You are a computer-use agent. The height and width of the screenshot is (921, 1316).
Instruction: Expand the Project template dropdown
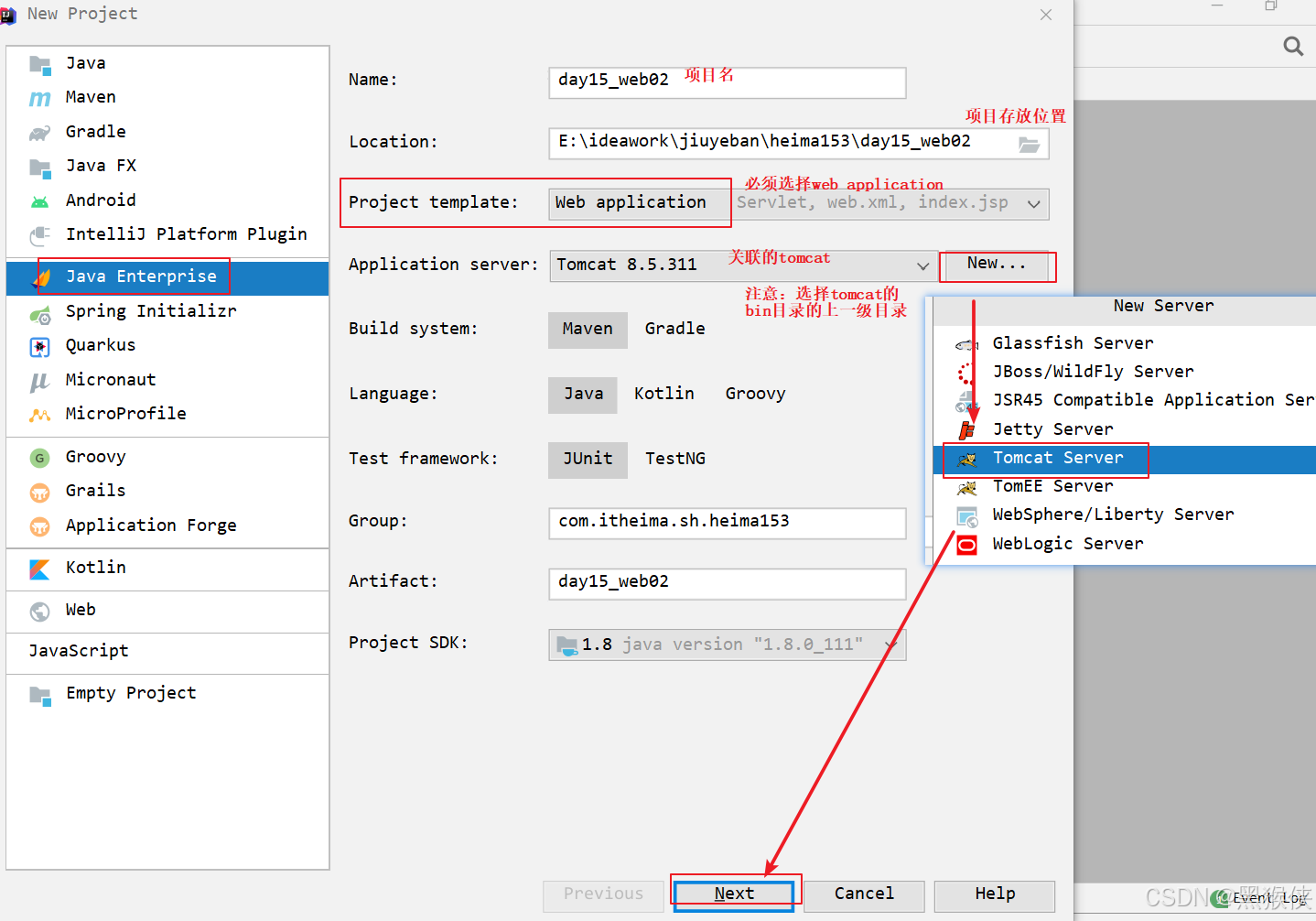1035,203
